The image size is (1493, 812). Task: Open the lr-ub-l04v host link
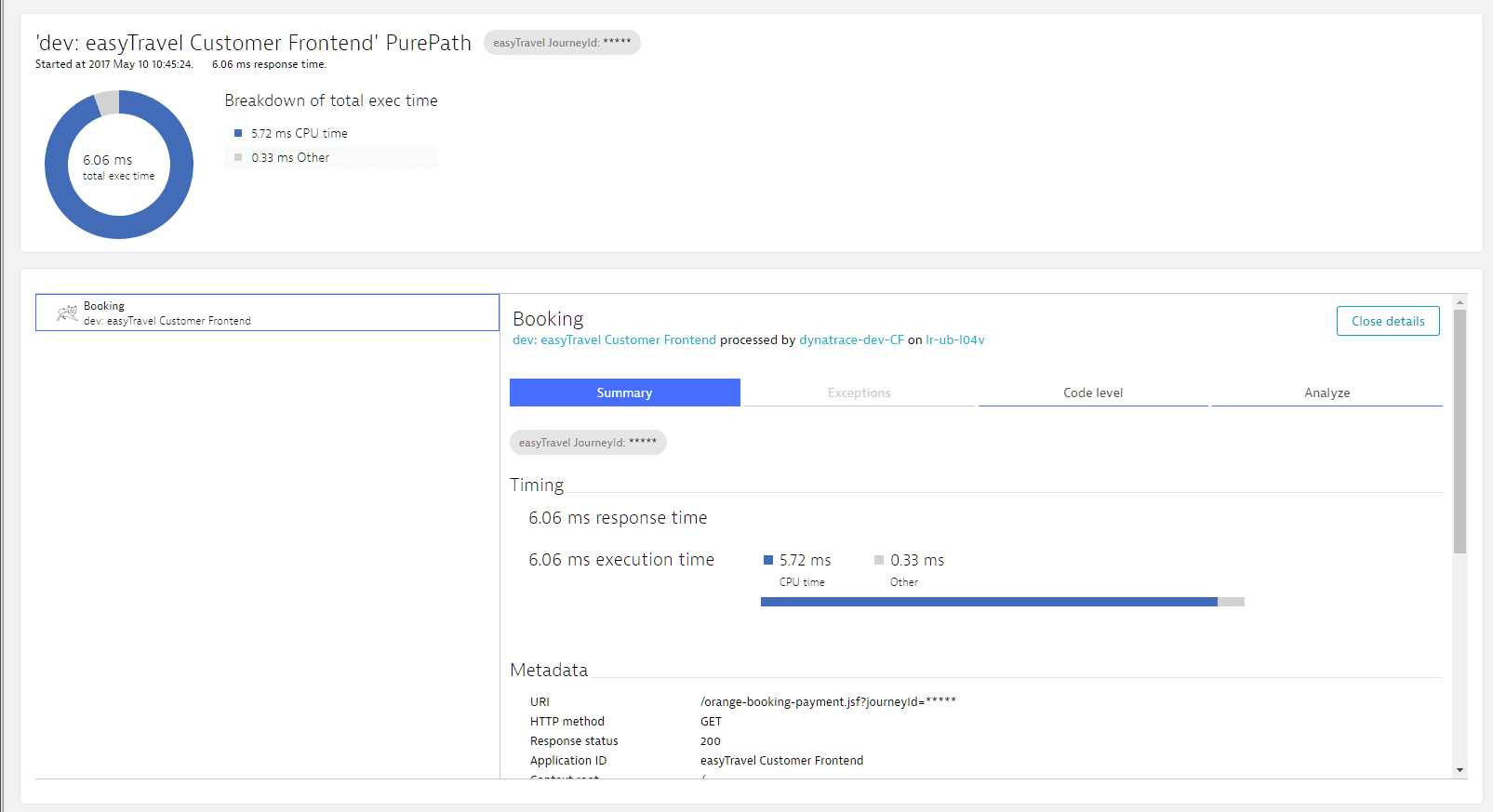click(954, 340)
